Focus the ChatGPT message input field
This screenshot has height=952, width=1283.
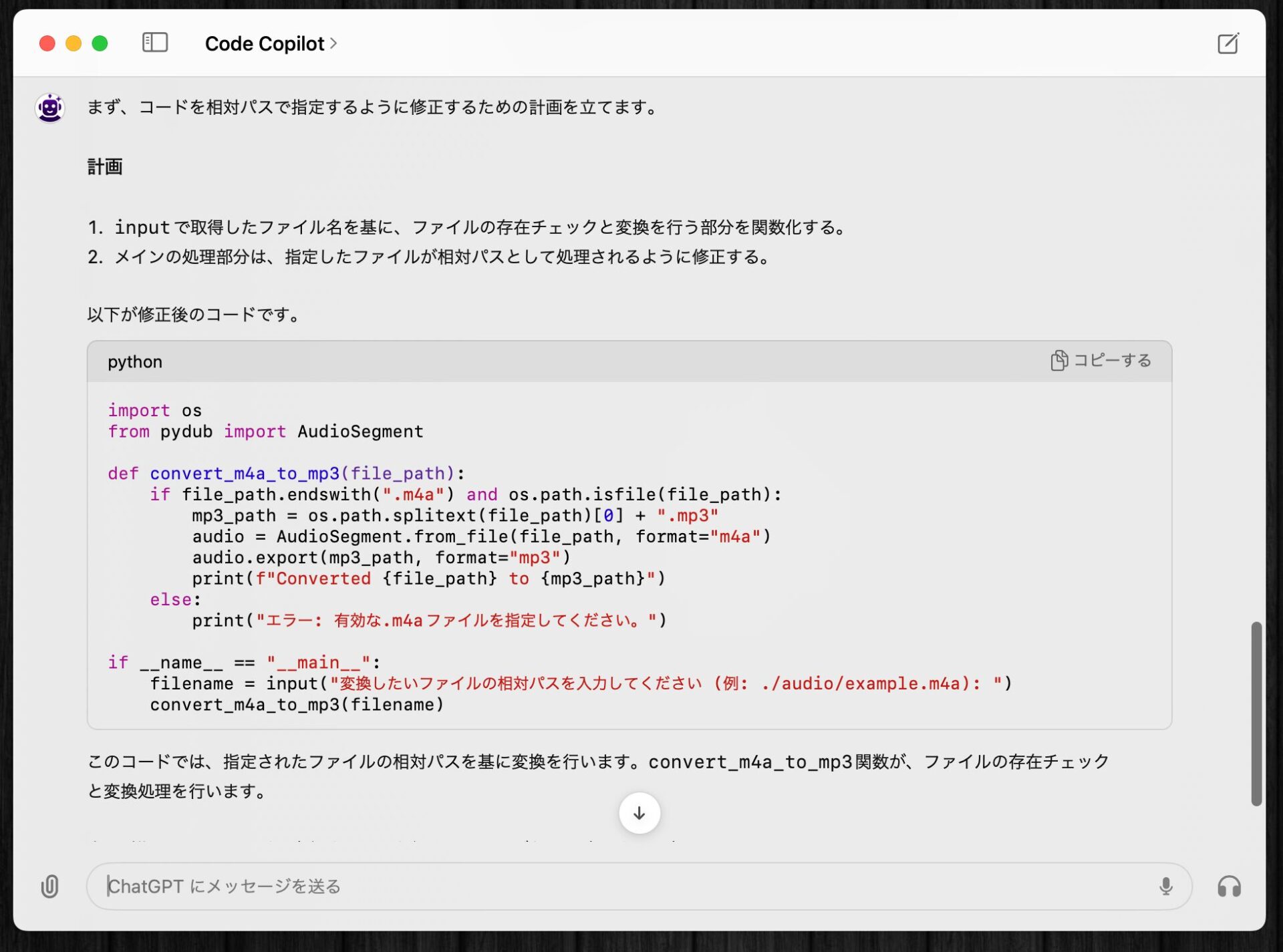(601, 886)
